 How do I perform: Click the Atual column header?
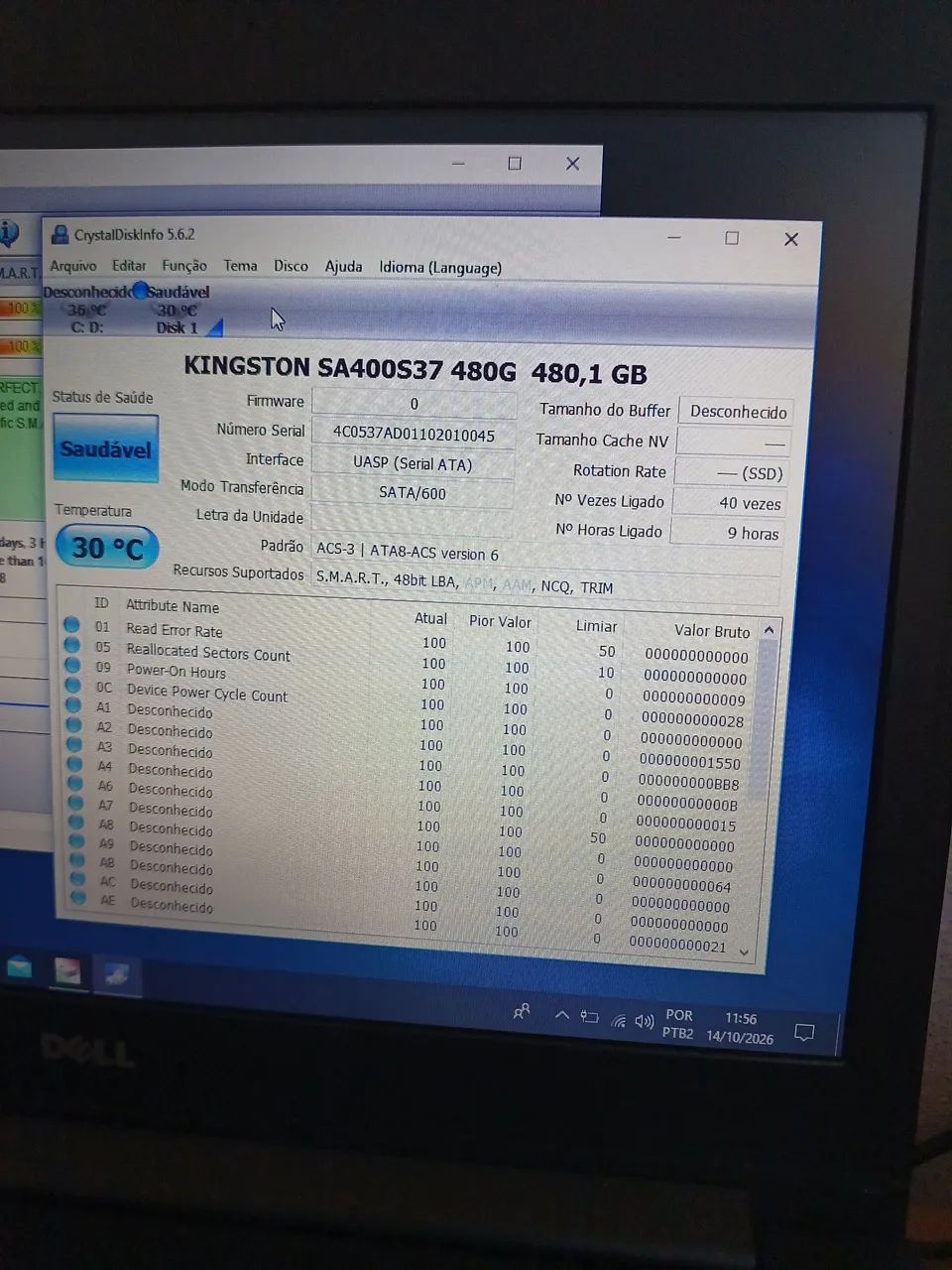pos(430,618)
